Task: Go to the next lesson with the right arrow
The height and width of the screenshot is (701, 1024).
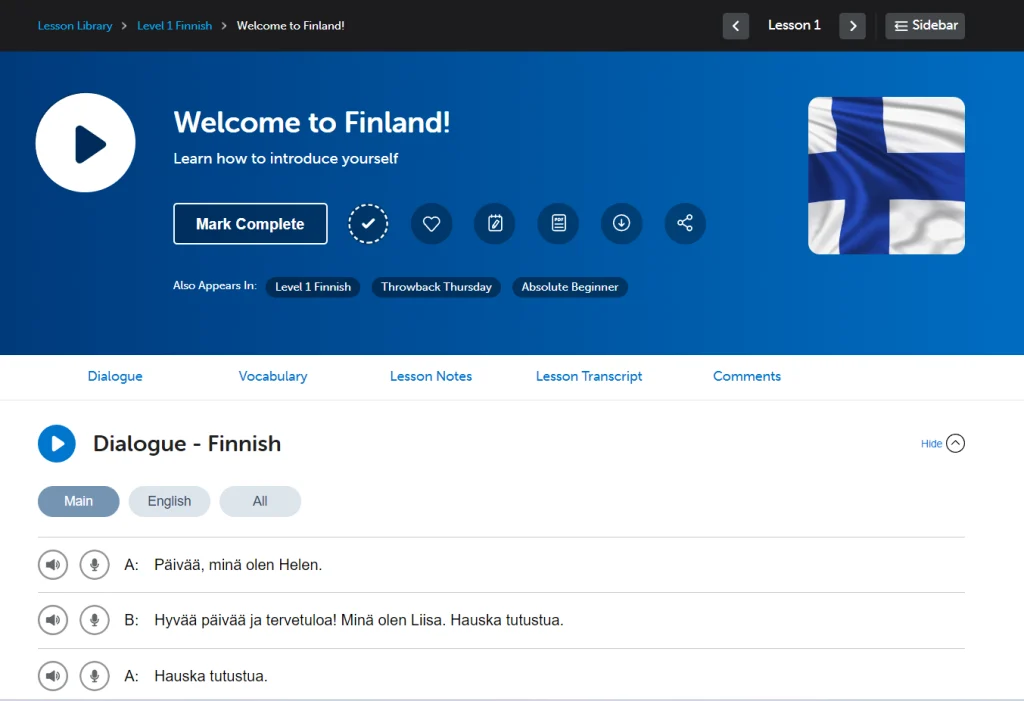Action: (852, 26)
